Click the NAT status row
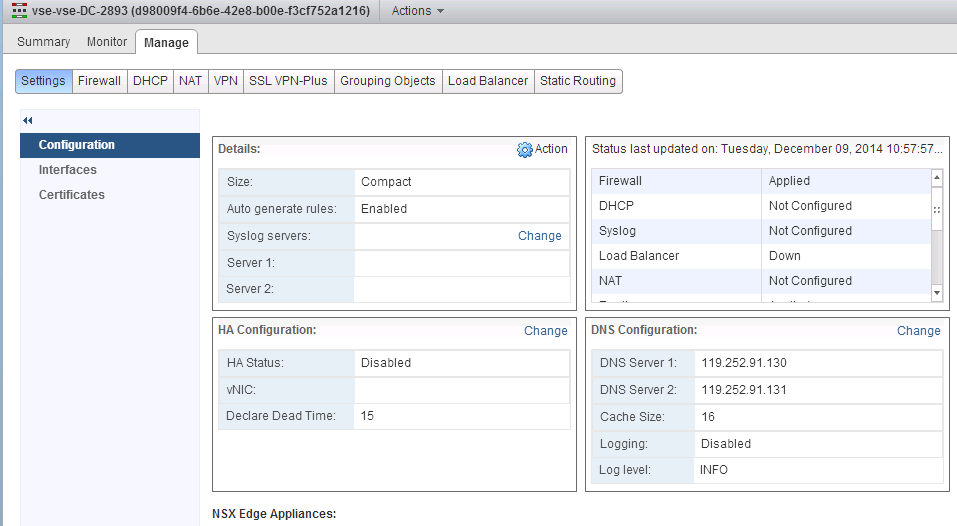This screenshot has height=526, width=957. coord(761,281)
